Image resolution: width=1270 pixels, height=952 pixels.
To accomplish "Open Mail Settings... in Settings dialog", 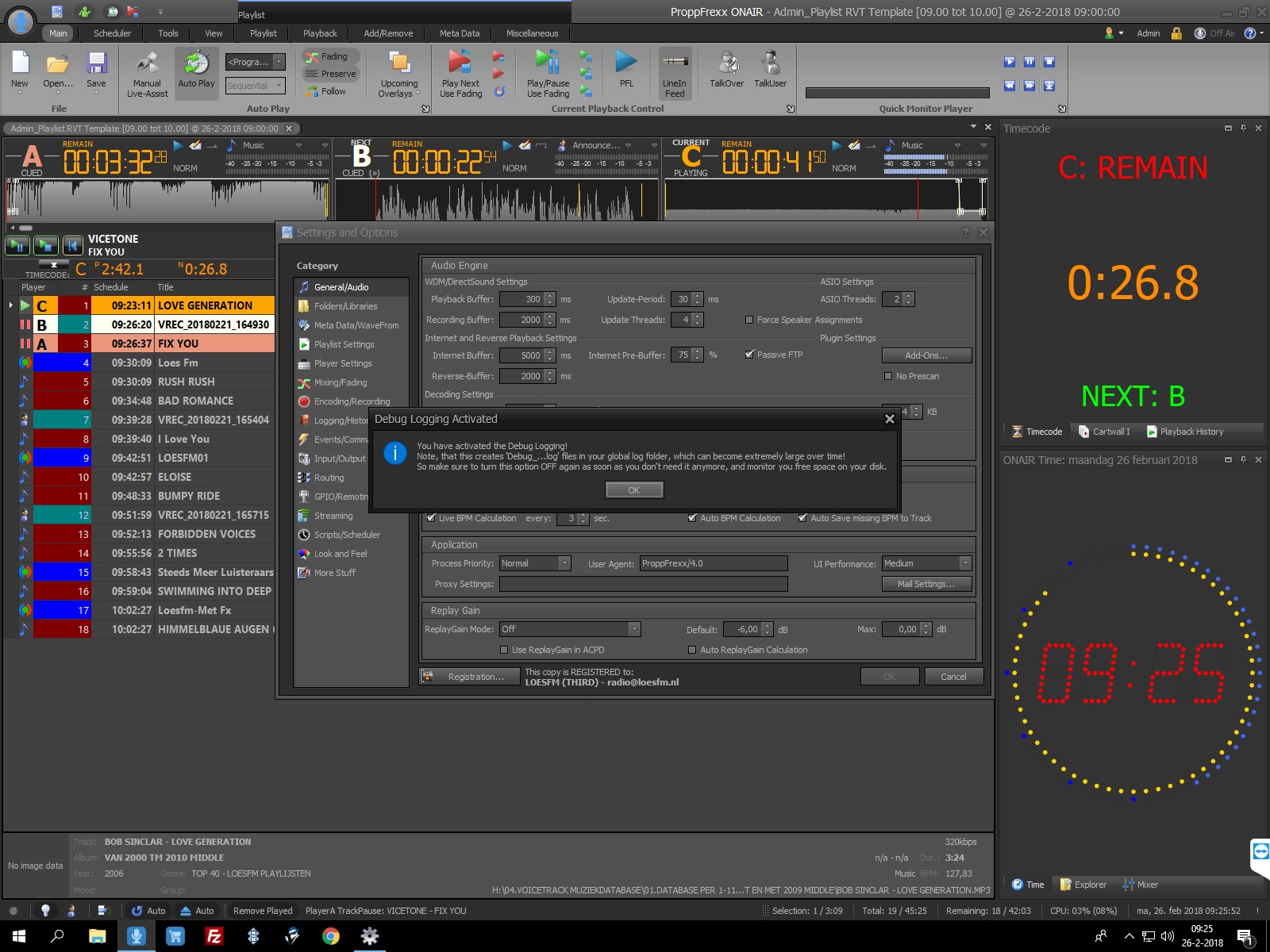I will tap(926, 584).
